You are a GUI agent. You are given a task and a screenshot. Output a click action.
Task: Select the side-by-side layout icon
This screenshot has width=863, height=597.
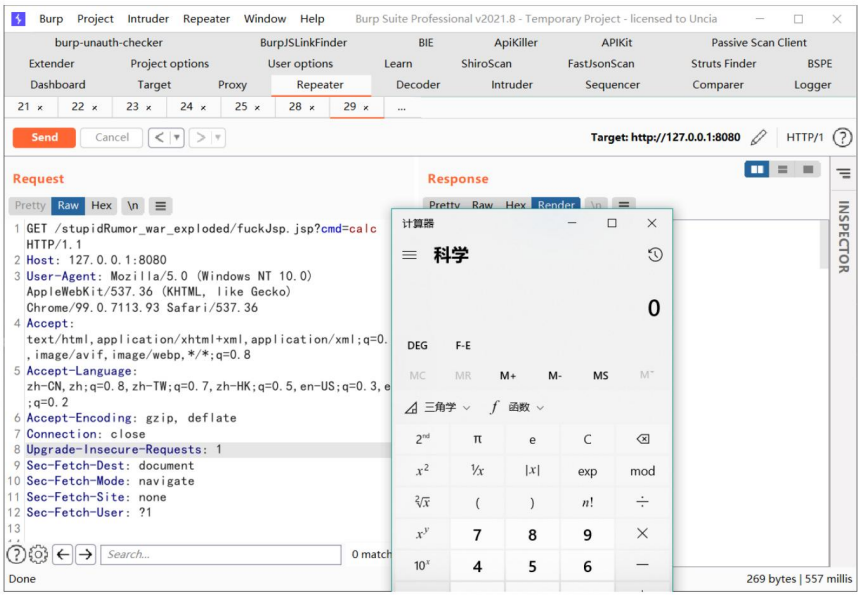(757, 169)
